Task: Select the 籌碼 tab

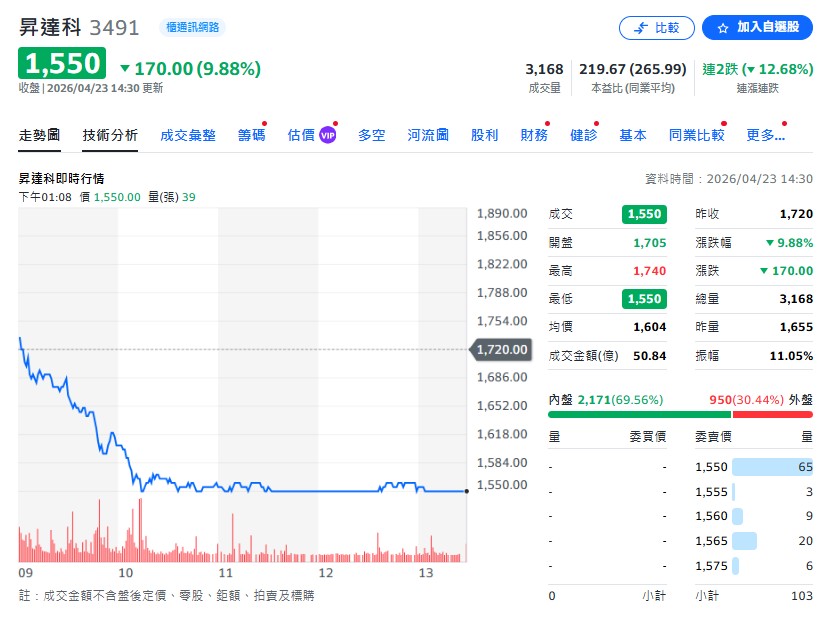Action: pyautogui.click(x=252, y=135)
